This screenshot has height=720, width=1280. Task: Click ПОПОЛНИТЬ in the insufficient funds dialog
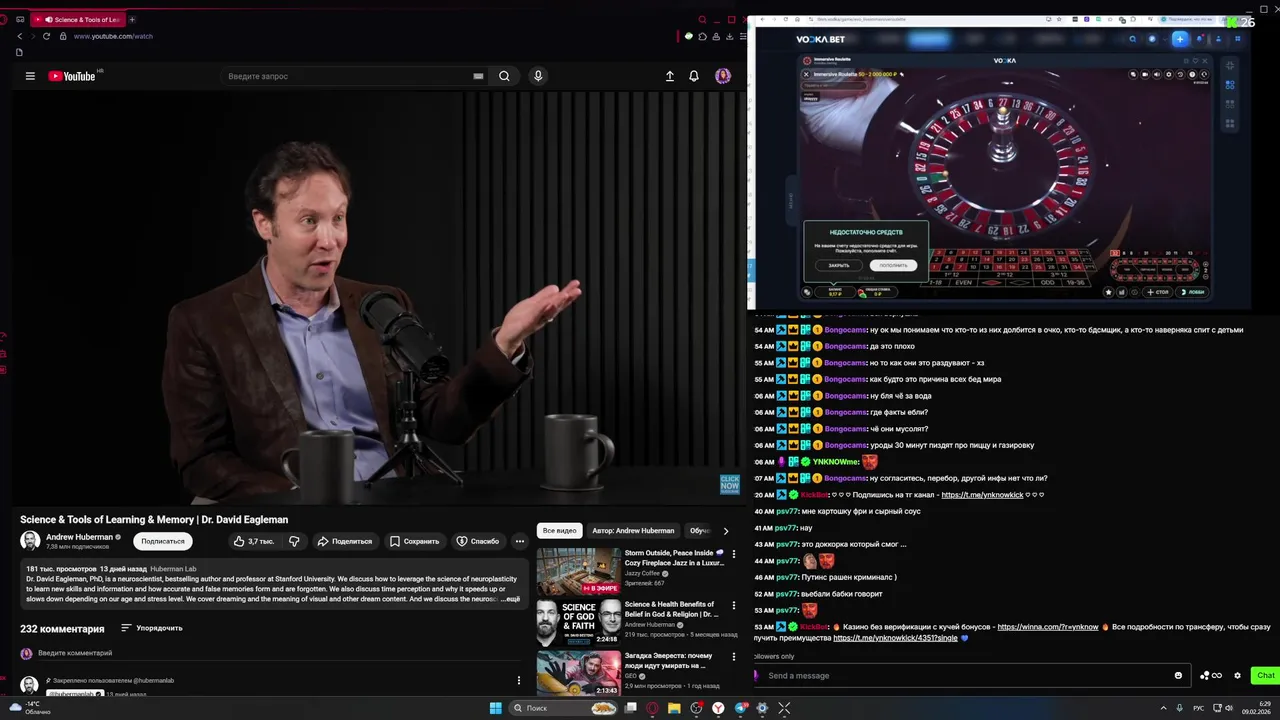(x=893, y=265)
